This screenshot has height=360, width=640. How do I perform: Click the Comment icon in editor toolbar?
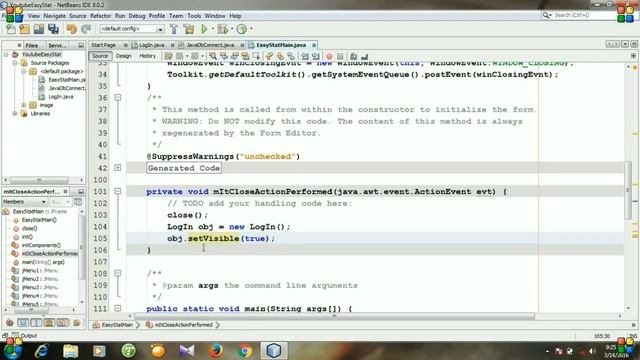click(x=353, y=56)
